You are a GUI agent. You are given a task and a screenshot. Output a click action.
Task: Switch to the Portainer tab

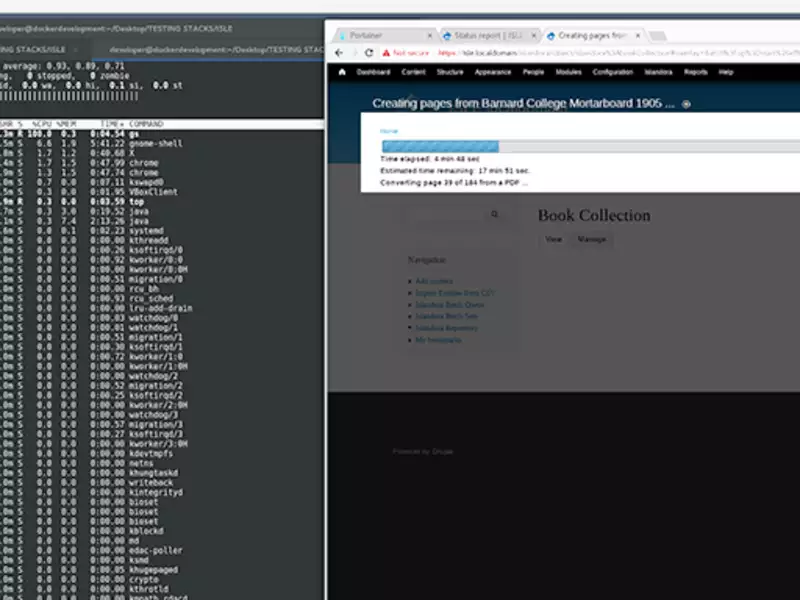(385, 35)
